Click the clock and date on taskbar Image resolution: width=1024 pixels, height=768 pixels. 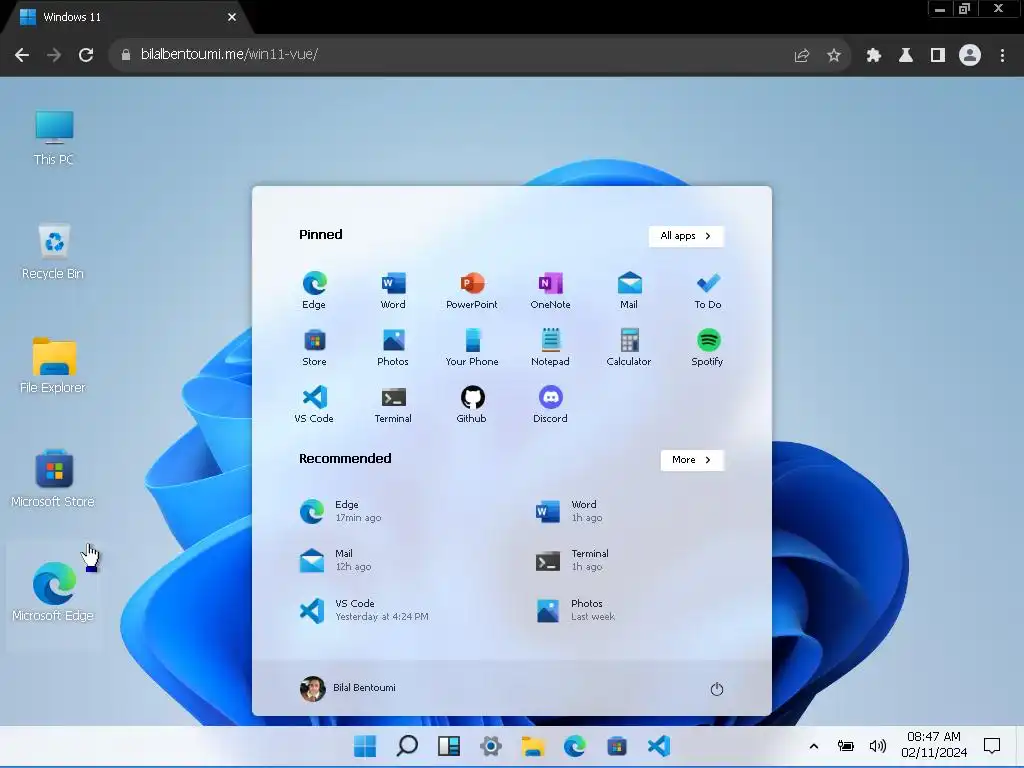[934, 744]
